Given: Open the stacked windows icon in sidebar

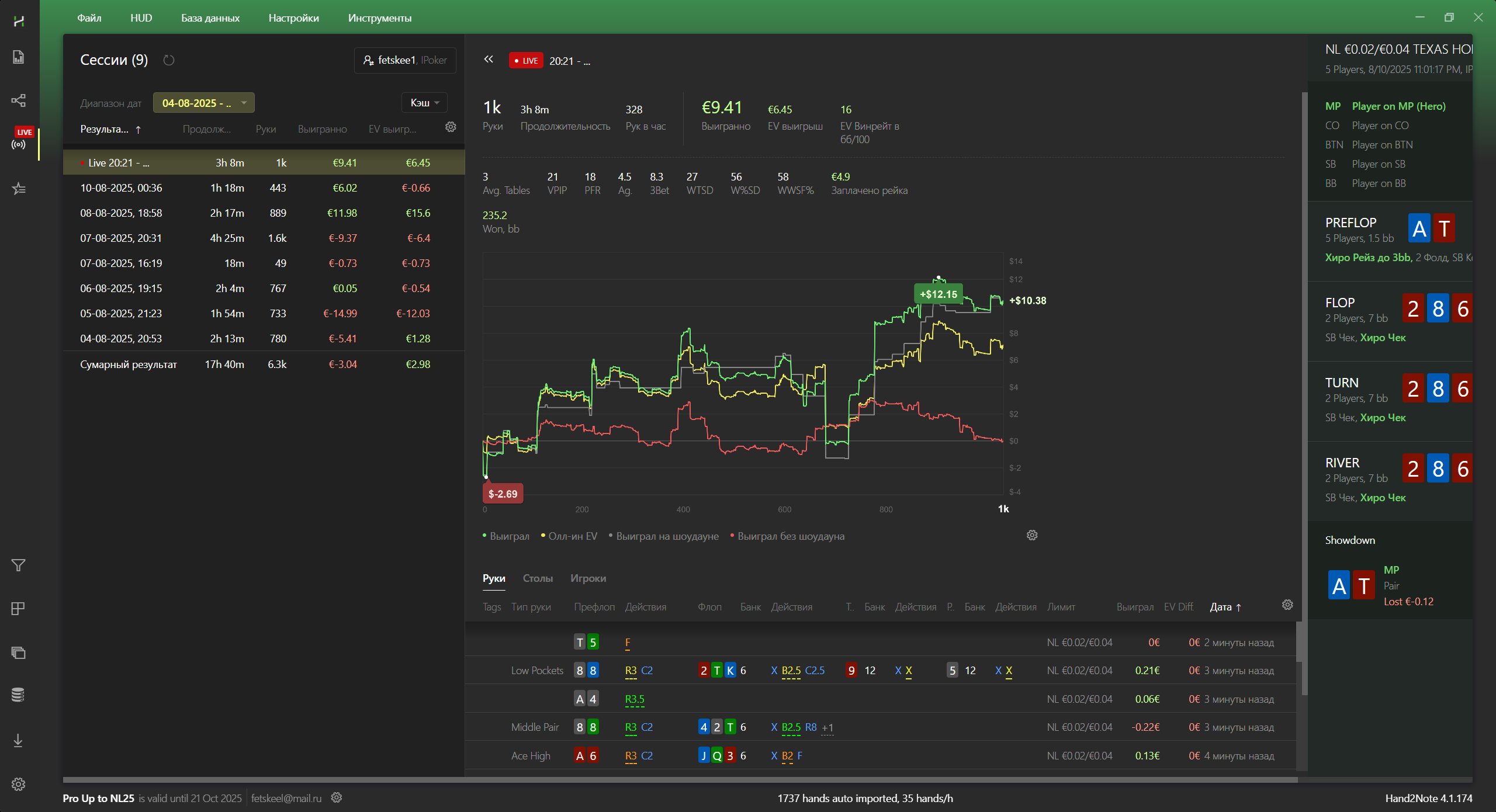Looking at the screenshot, I should 19,653.
